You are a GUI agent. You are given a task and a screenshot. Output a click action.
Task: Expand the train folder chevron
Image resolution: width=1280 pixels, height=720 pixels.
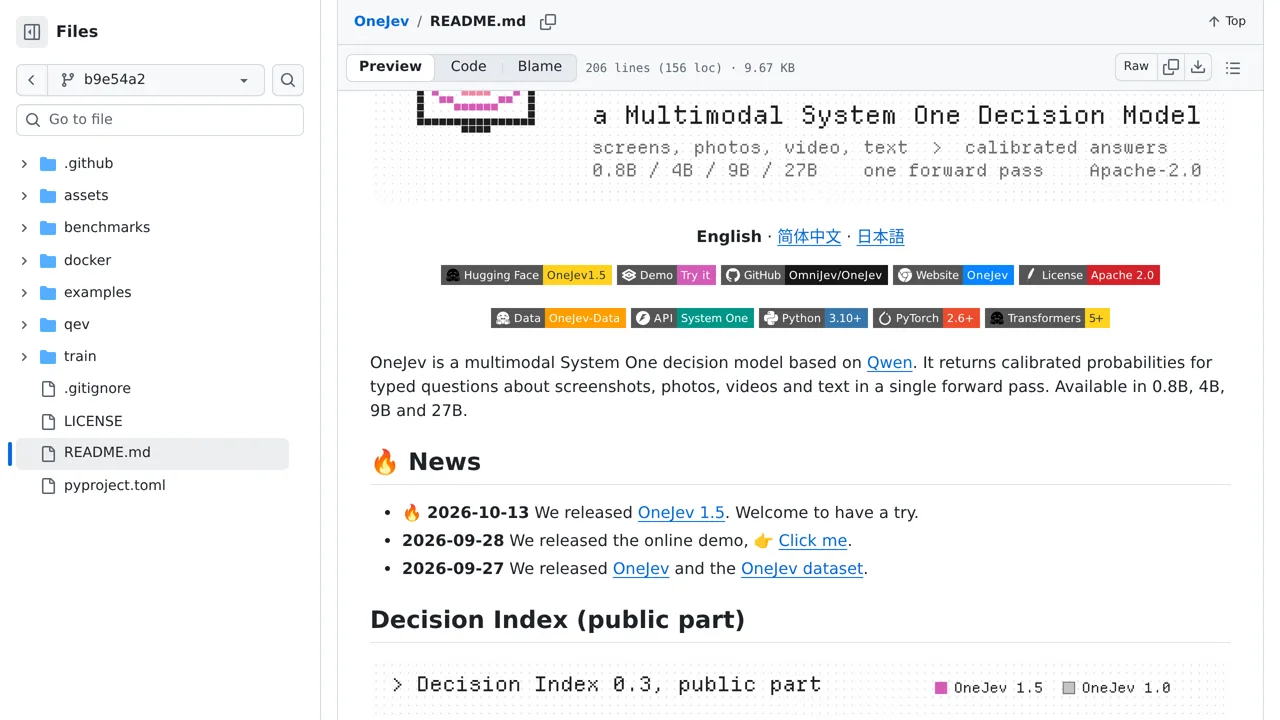[x=24, y=356]
